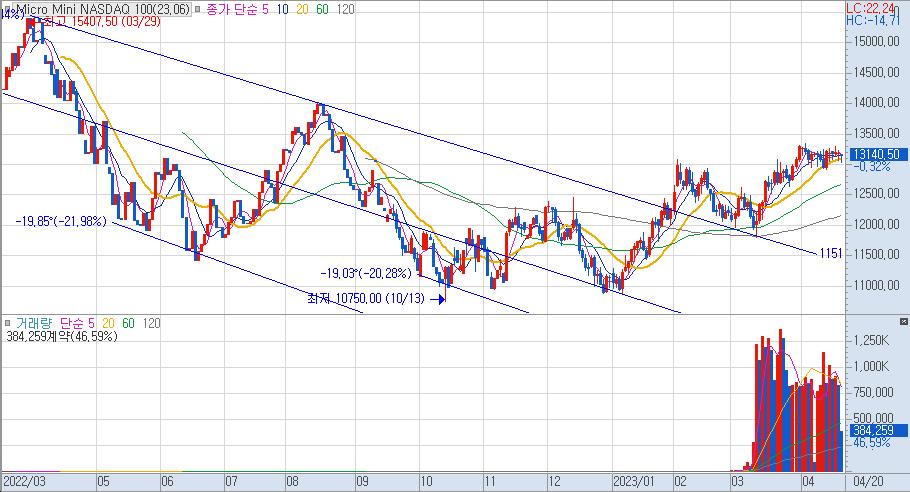The width and height of the screenshot is (910, 492).
Task: Click the 08 month date axis label
Action: click(x=292, y=482)
